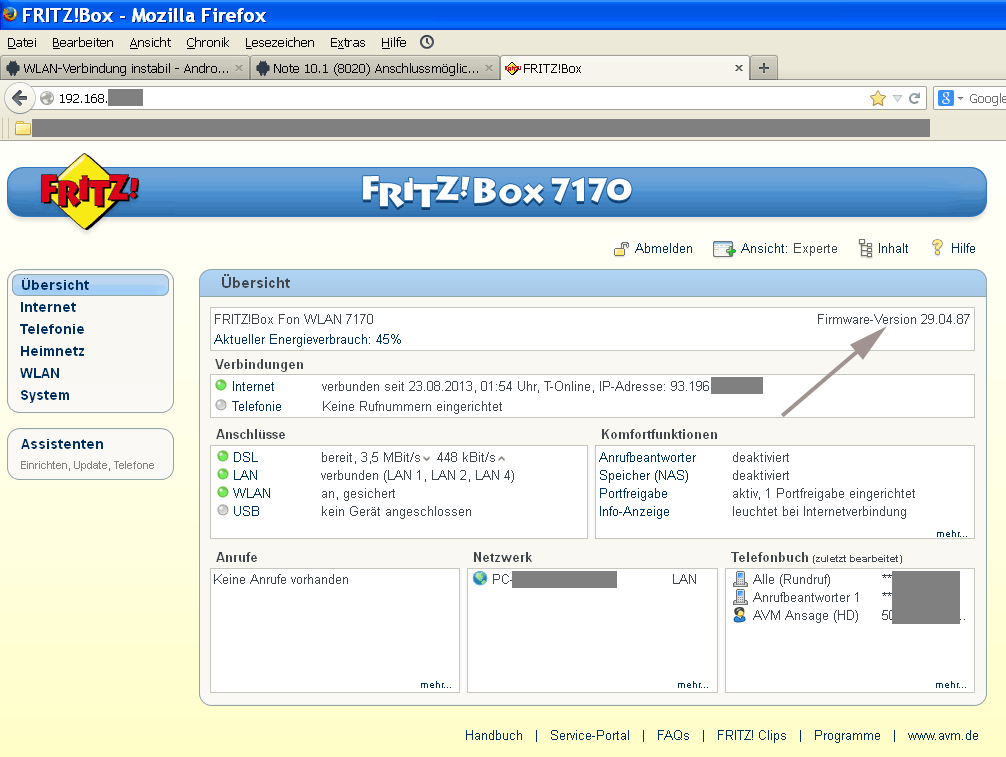This screenshot has height=757, width=1006.
Task: Click the Firefox back arrow button
Action: [19, 98]
